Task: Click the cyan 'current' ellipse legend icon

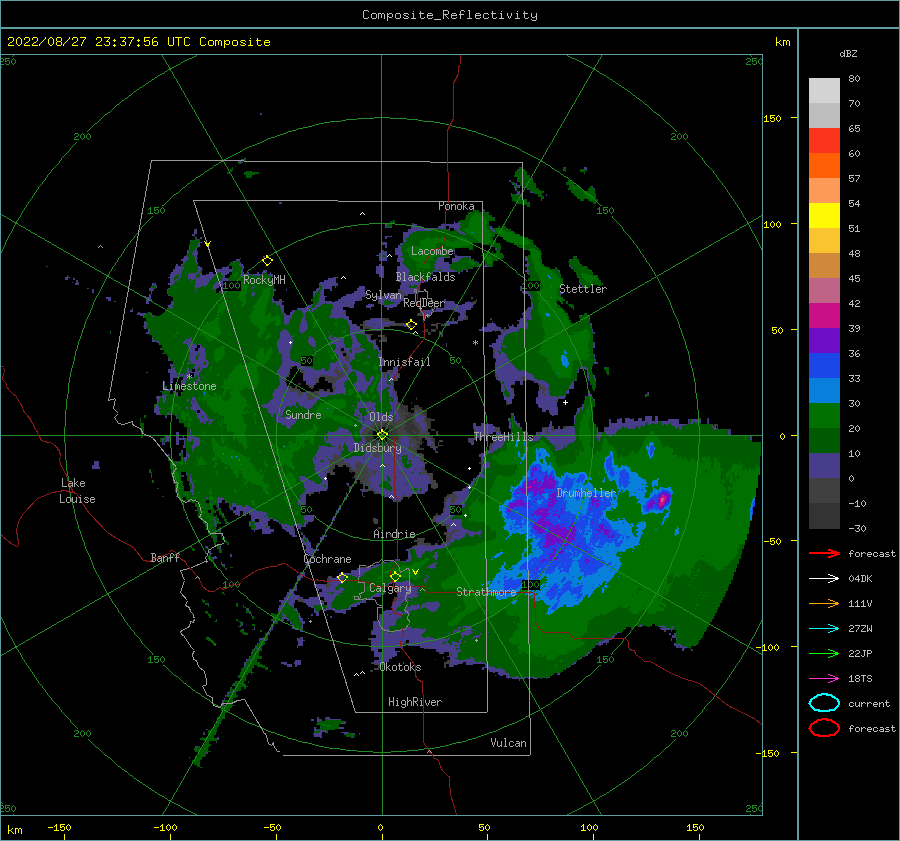Action: pyautogui.click(x=824, y=703)
